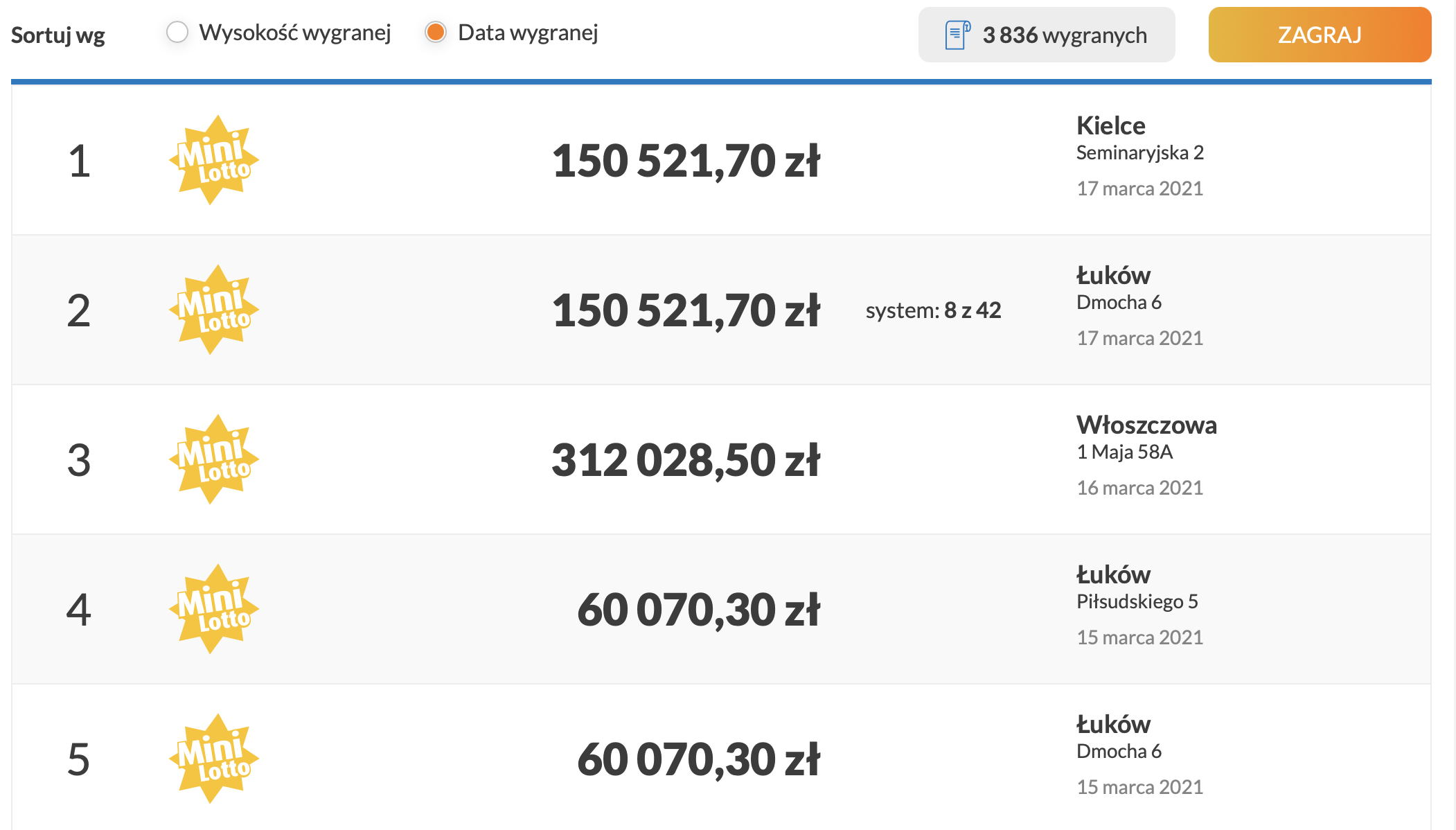Screen dimensions: 1456x830
Task: Click the 16 marca 2021 date
Action: point(1139,488)
